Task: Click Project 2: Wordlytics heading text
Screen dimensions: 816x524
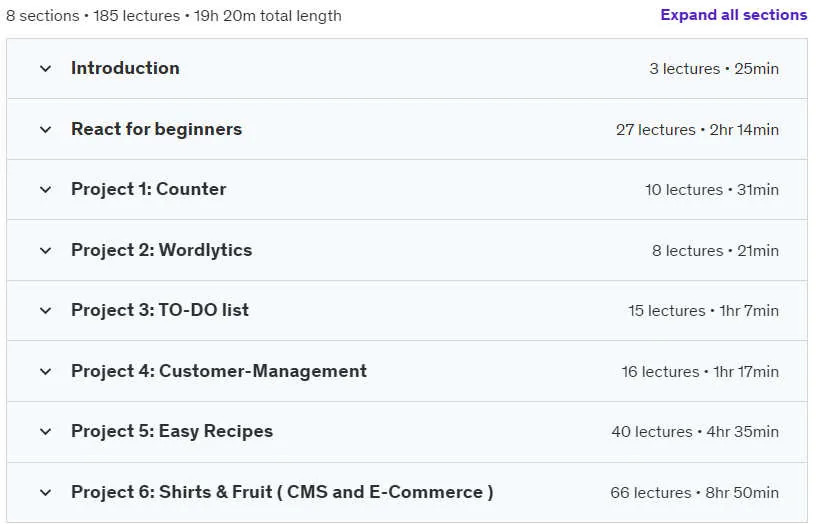Action: 162,250
